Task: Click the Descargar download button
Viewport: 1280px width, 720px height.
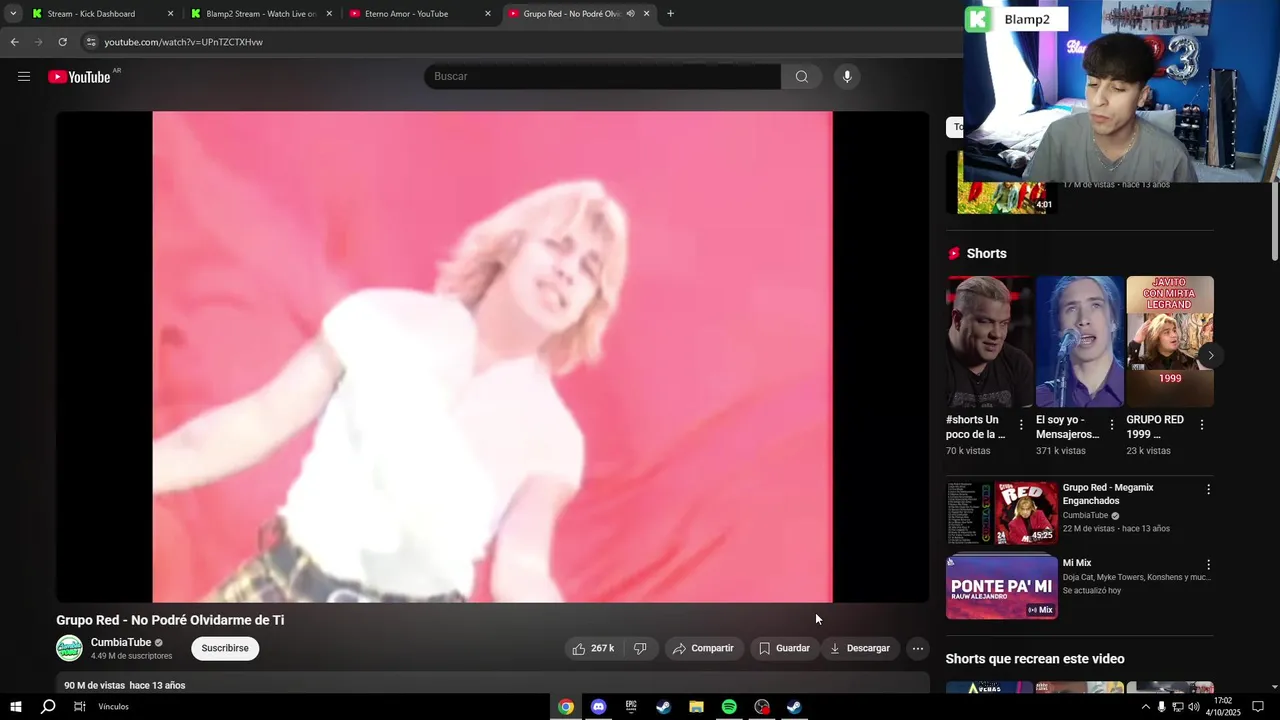Action: click(860, 648)
